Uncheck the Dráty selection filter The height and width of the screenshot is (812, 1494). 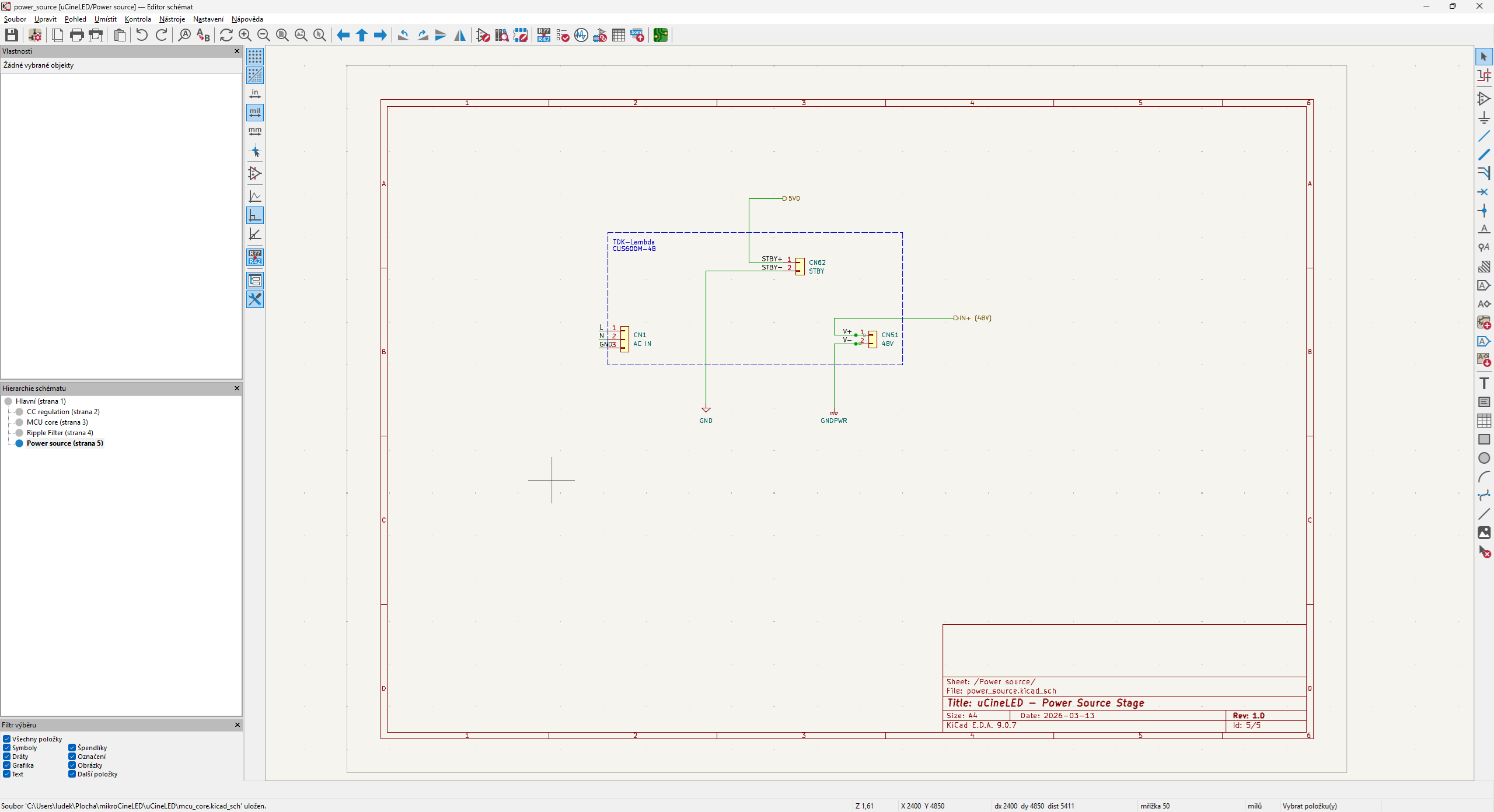click(7, 757)
